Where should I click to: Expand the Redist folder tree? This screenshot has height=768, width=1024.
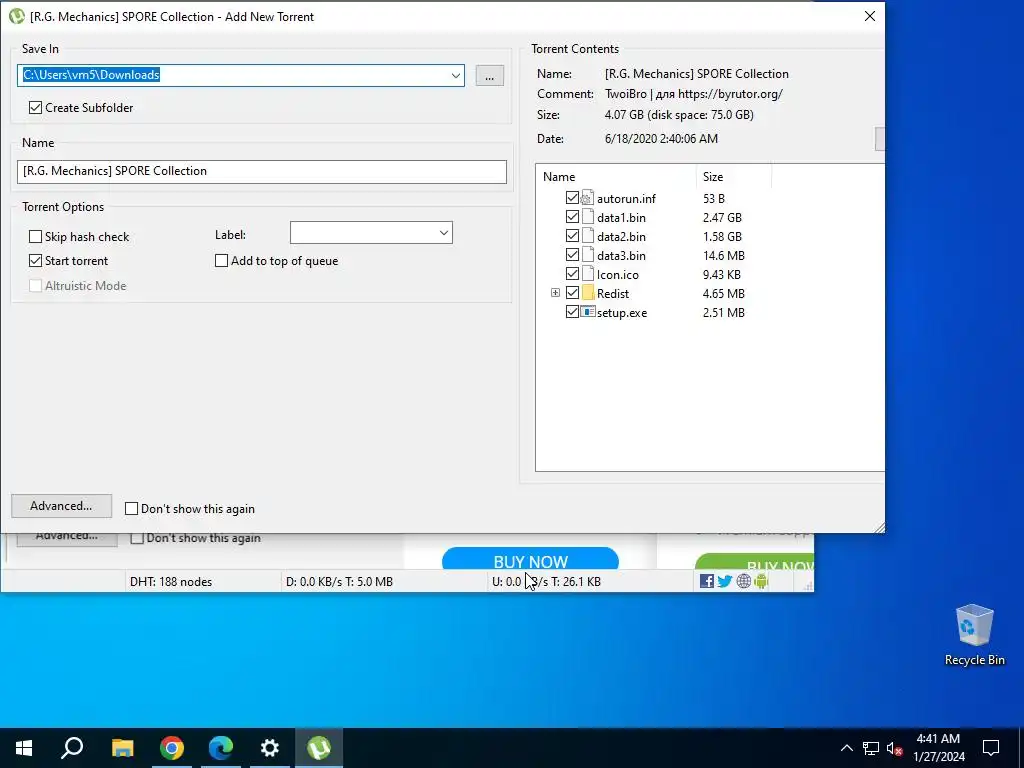click(x=555, y=293)
